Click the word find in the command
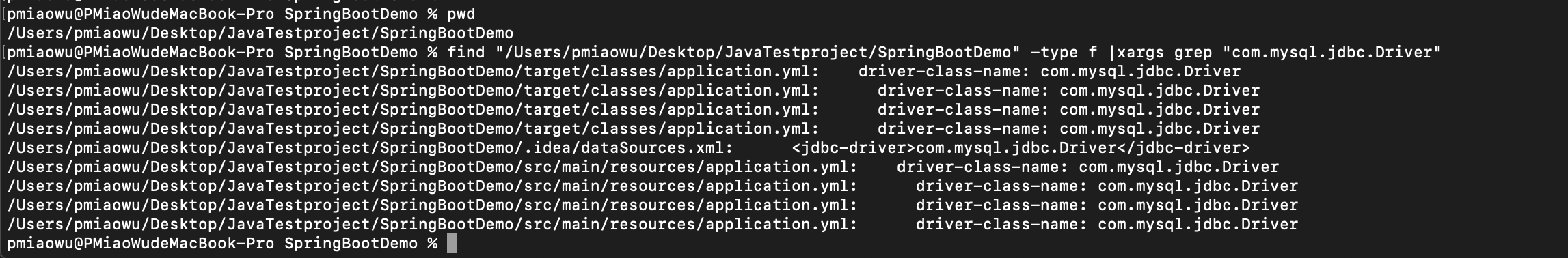This screenshot has width=1568, height=258. coord(465,52)
